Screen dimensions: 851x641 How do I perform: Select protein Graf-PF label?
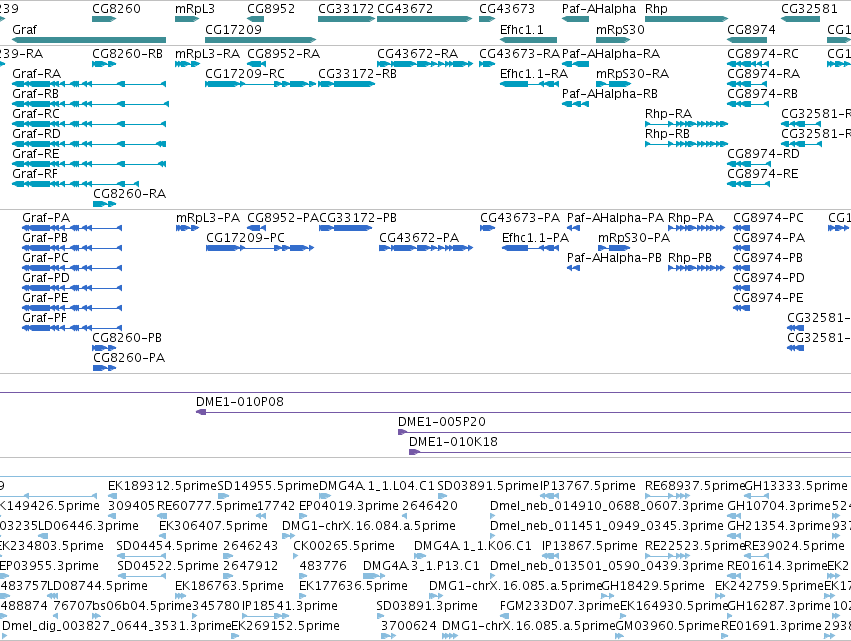click(45, 318)
